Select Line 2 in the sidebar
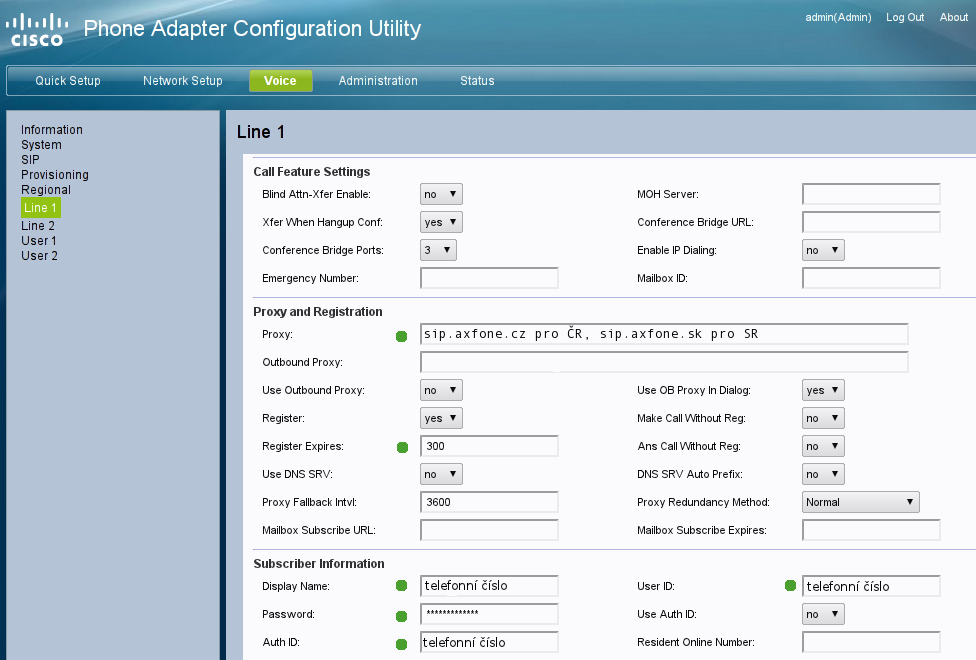This screenshot has width=976, height=660. (38, 226)
